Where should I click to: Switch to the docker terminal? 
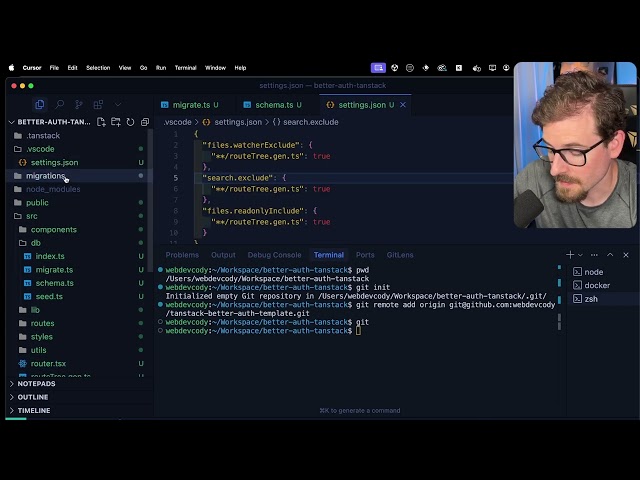point(603,285)
